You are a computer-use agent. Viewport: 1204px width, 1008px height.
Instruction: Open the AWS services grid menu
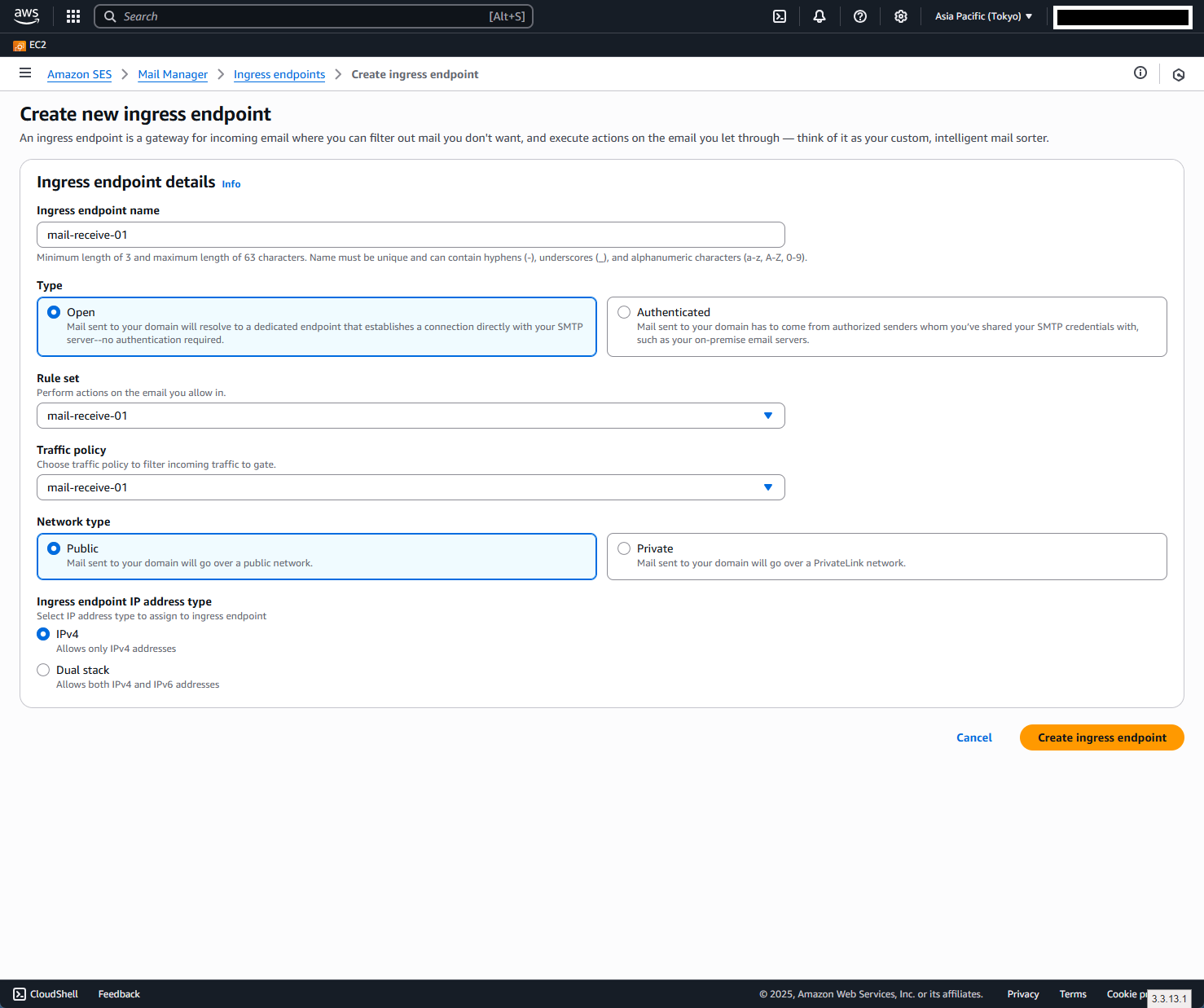point(73,16)
